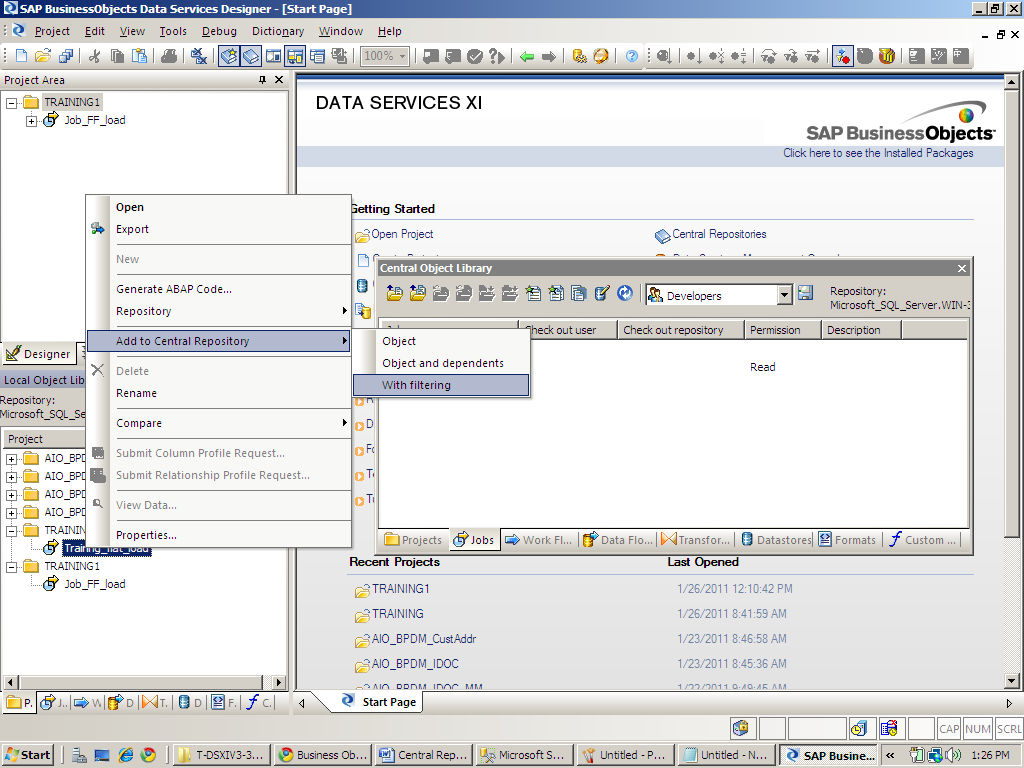Screen dimensions: 1024x768
Task: Select With filtering in the submenu
Action: [x=441, y=385]
